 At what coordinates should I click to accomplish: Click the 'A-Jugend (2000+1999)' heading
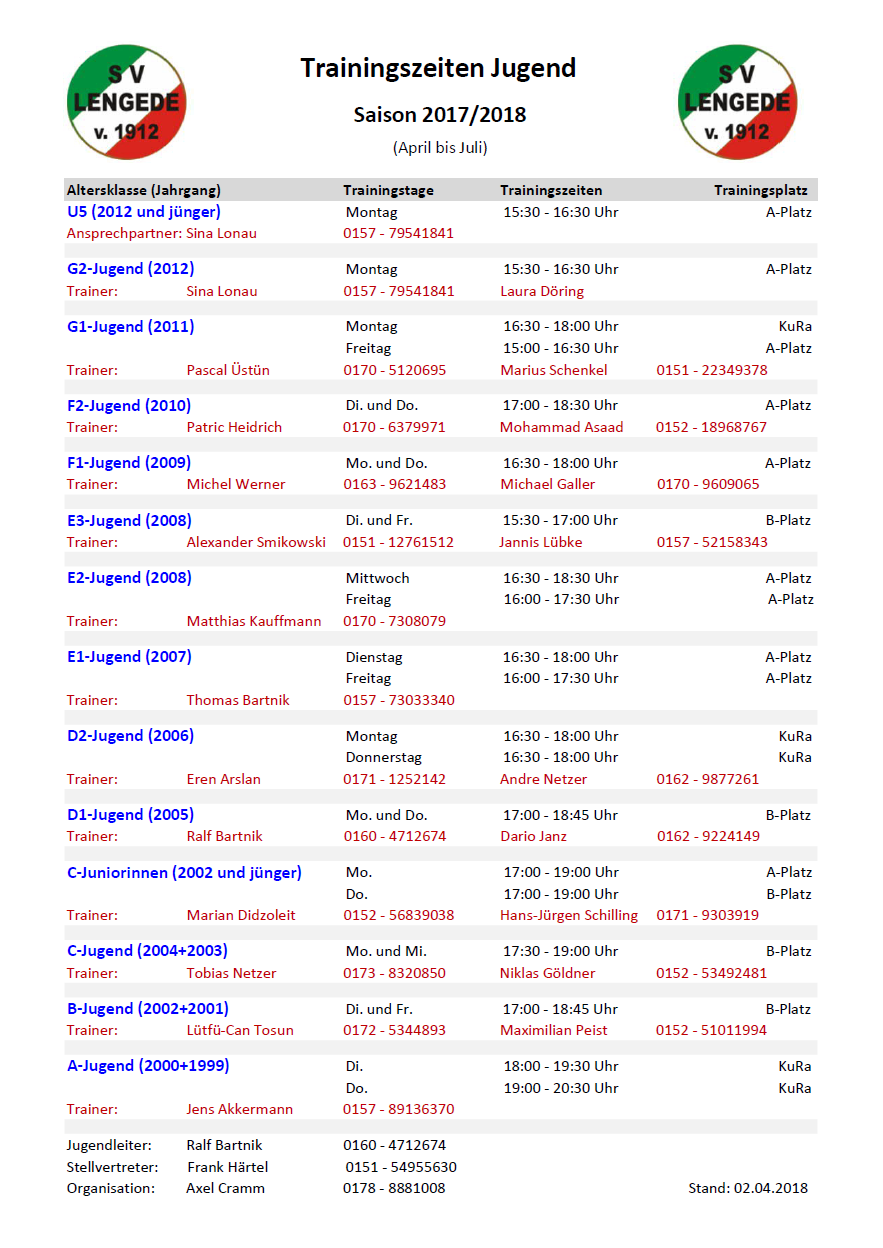coord(148,1066)
